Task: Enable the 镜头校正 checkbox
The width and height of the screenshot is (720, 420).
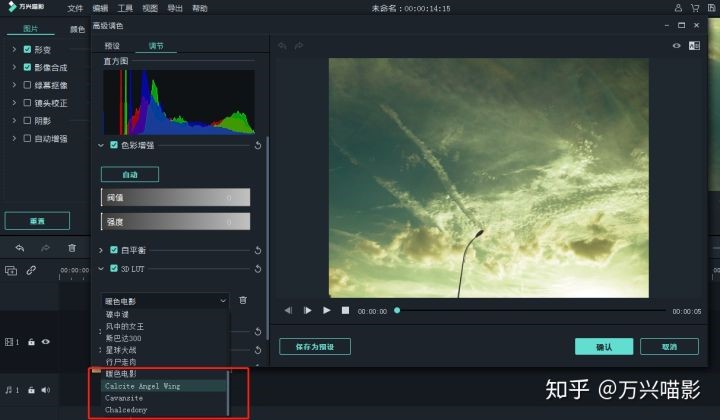Action: (27, 103)
